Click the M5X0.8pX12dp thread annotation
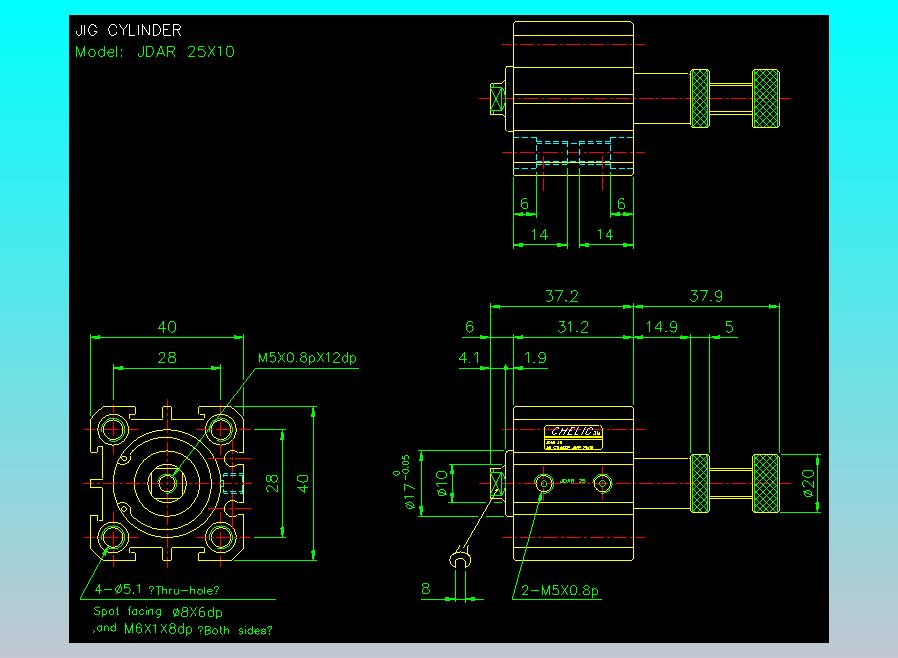The height and width of the screenshot is (658, 898). (307, 358)
